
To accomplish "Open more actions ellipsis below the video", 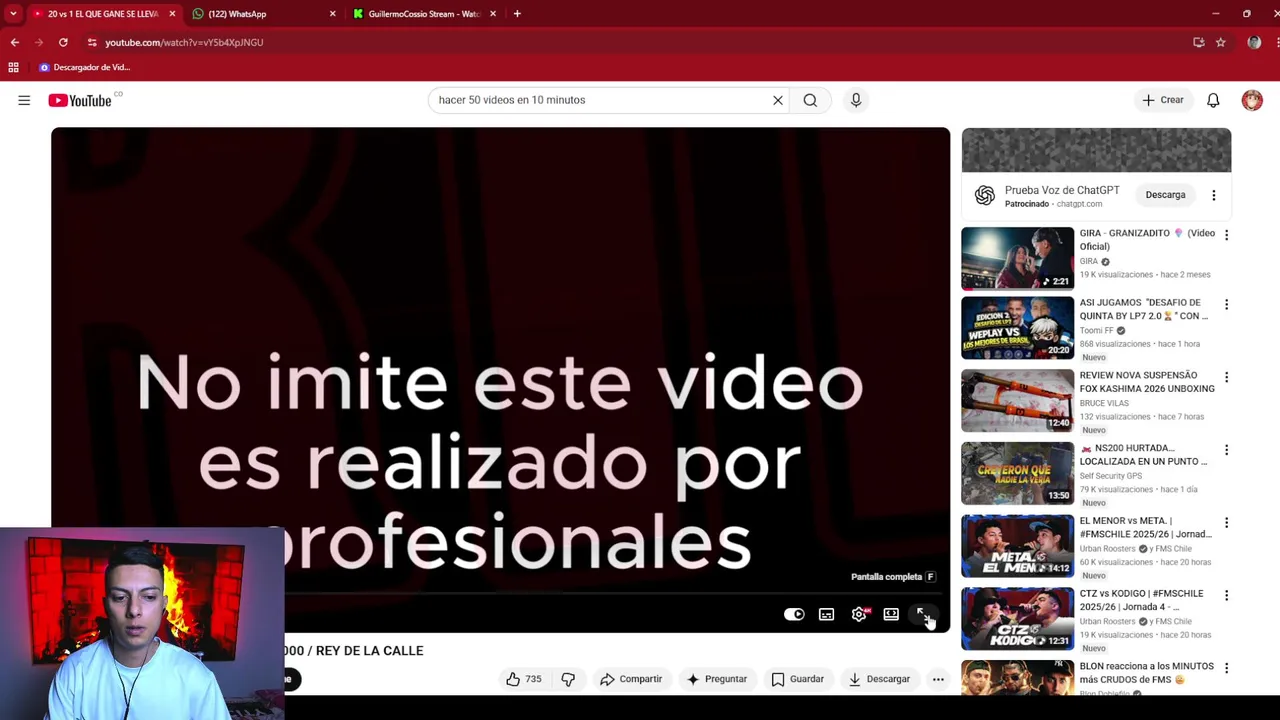I will click(938, 679).
